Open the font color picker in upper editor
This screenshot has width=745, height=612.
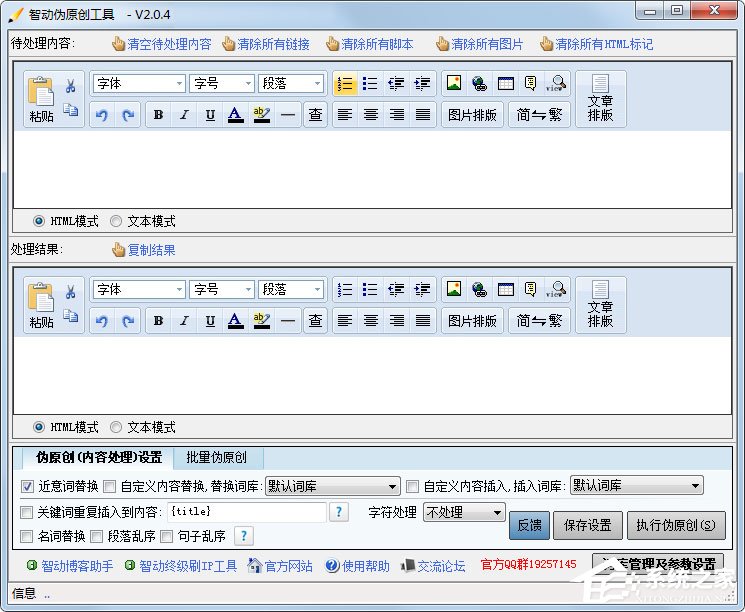[x=235, y=115]
